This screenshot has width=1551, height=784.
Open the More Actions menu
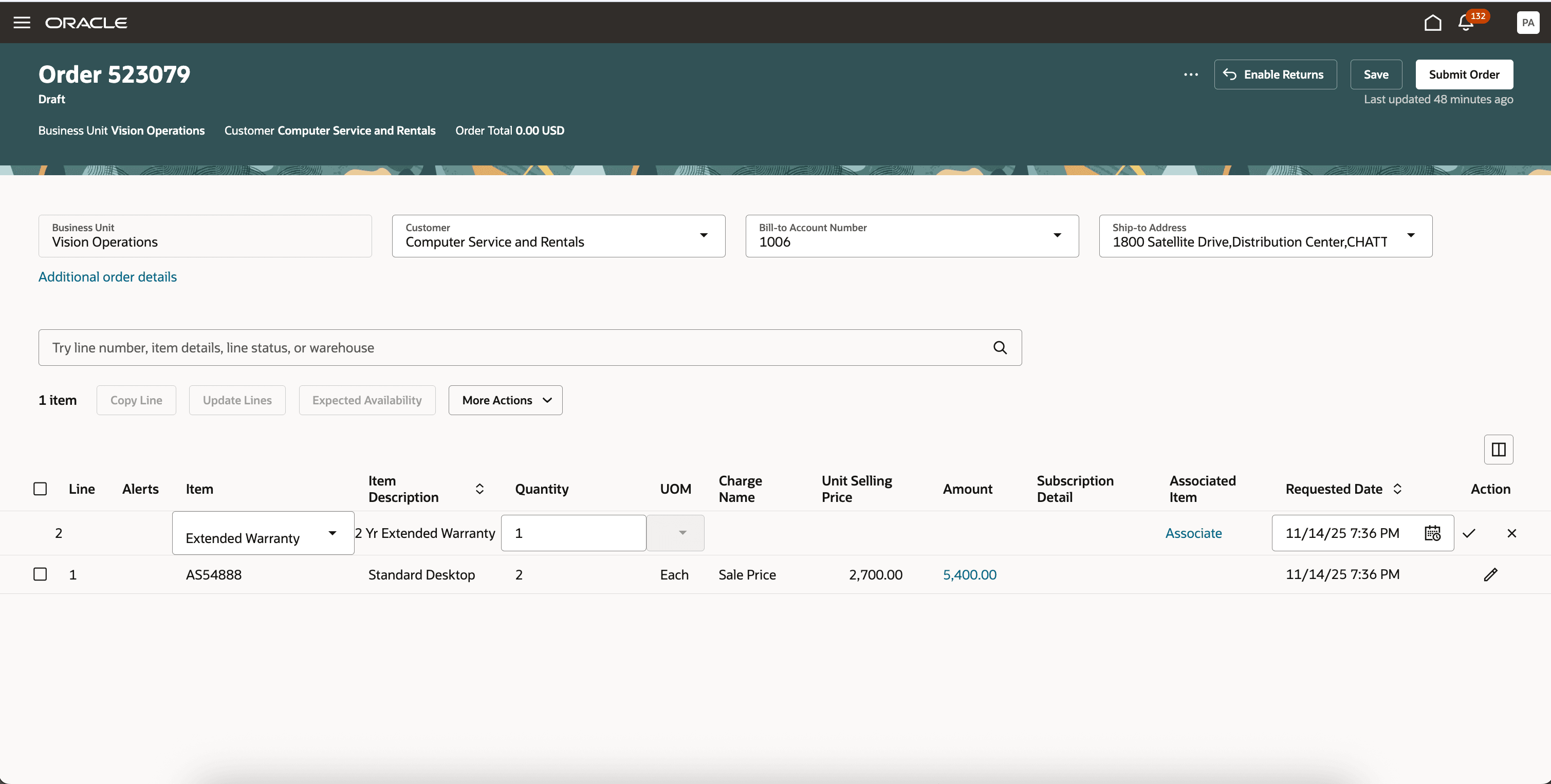[x=506, y=400]
